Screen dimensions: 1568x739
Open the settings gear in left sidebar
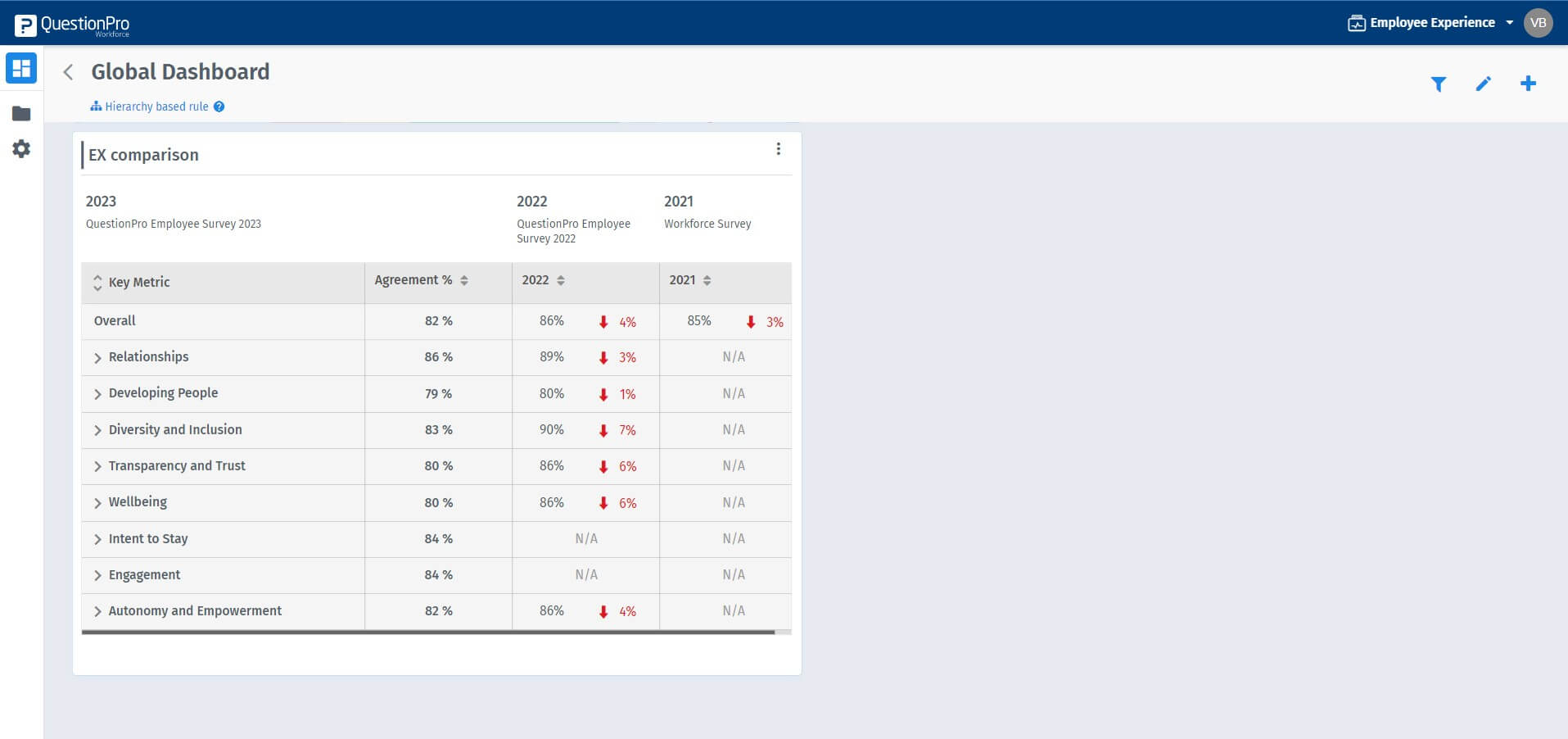(x=21, y=149)
